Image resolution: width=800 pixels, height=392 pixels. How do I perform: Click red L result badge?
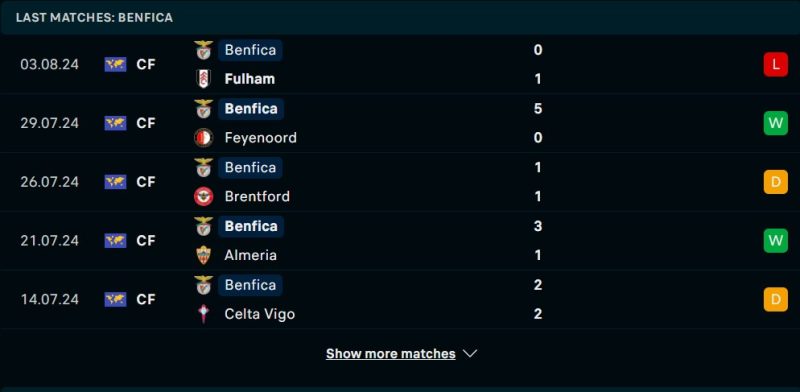(776, 64)
